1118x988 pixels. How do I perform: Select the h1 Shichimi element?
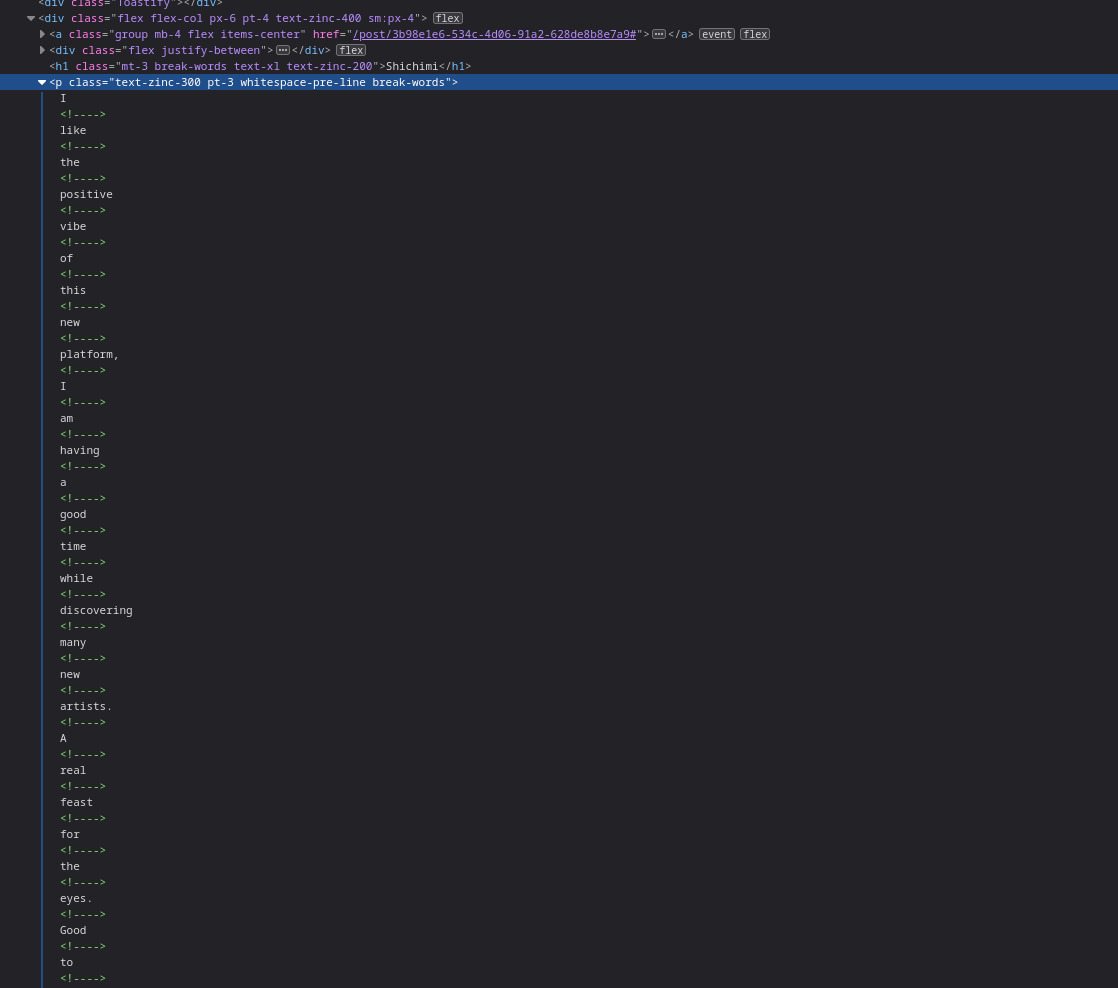pyautogui.click(x=260, y=66)
